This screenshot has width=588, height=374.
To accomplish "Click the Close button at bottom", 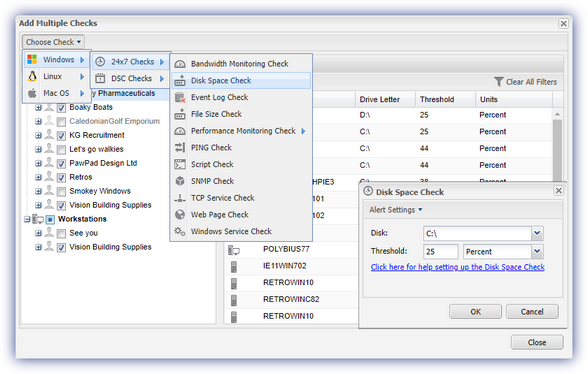I will (537, 342).
